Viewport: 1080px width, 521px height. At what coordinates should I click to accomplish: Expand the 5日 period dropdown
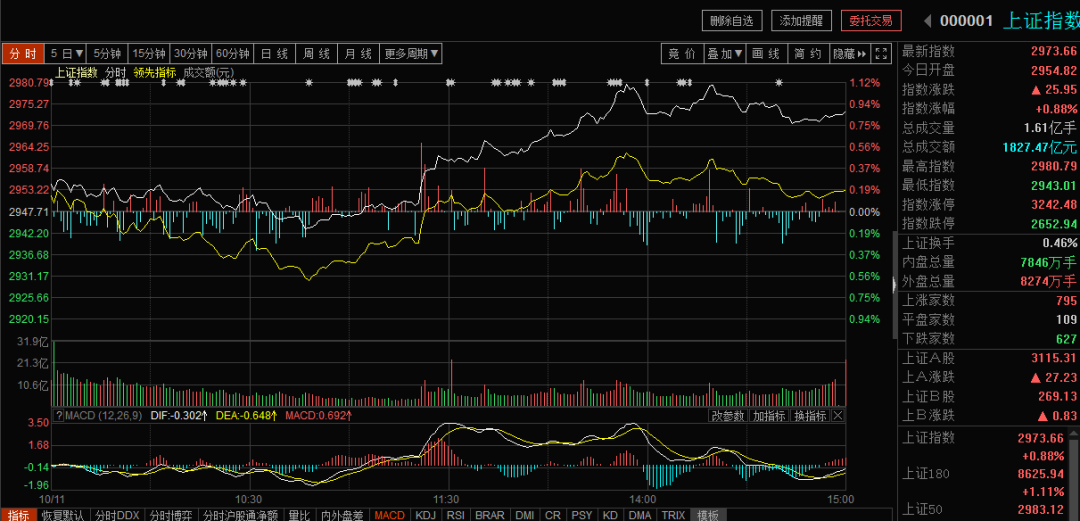[67, 54]
